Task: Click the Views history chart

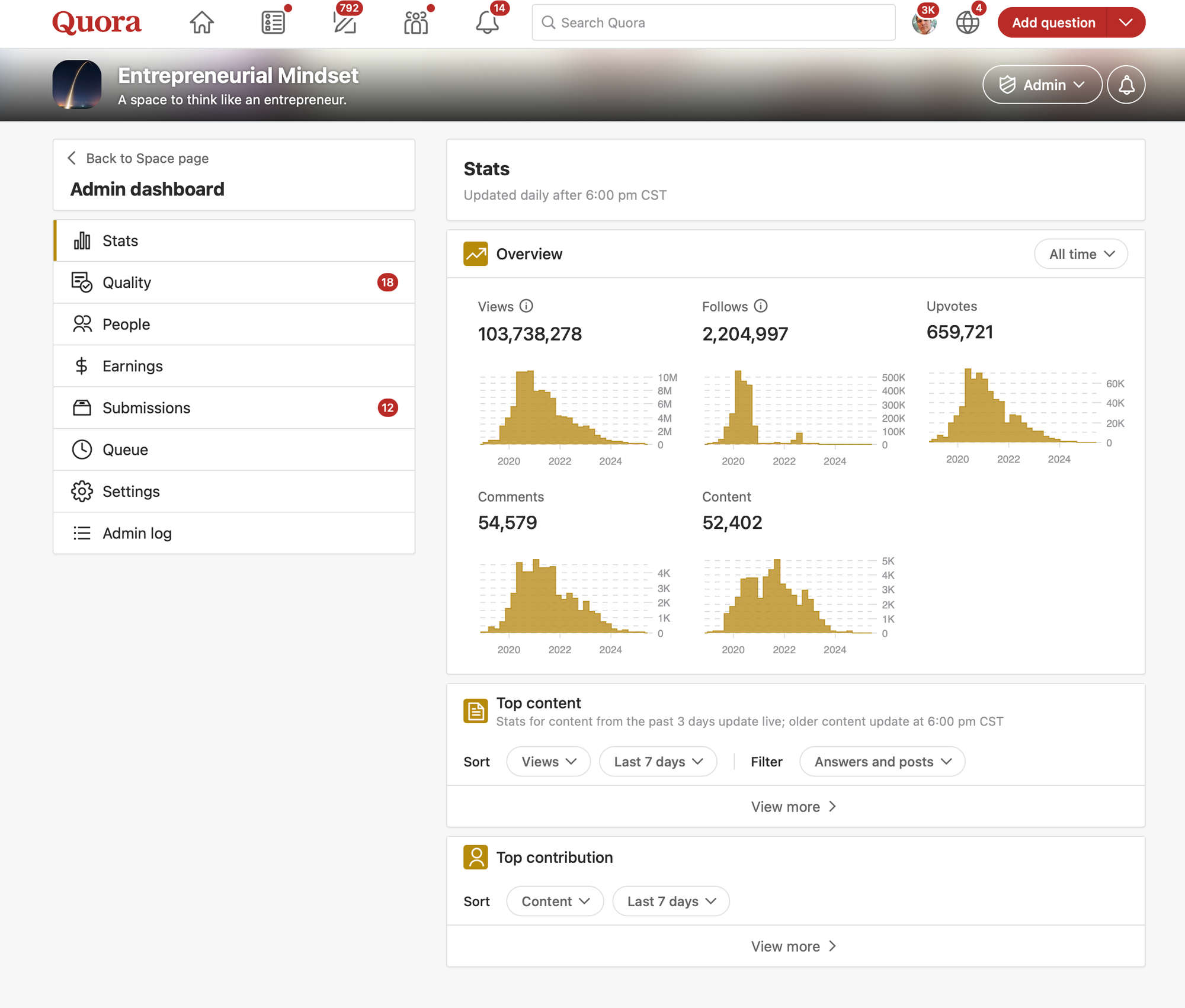Action: click(578, 418)
